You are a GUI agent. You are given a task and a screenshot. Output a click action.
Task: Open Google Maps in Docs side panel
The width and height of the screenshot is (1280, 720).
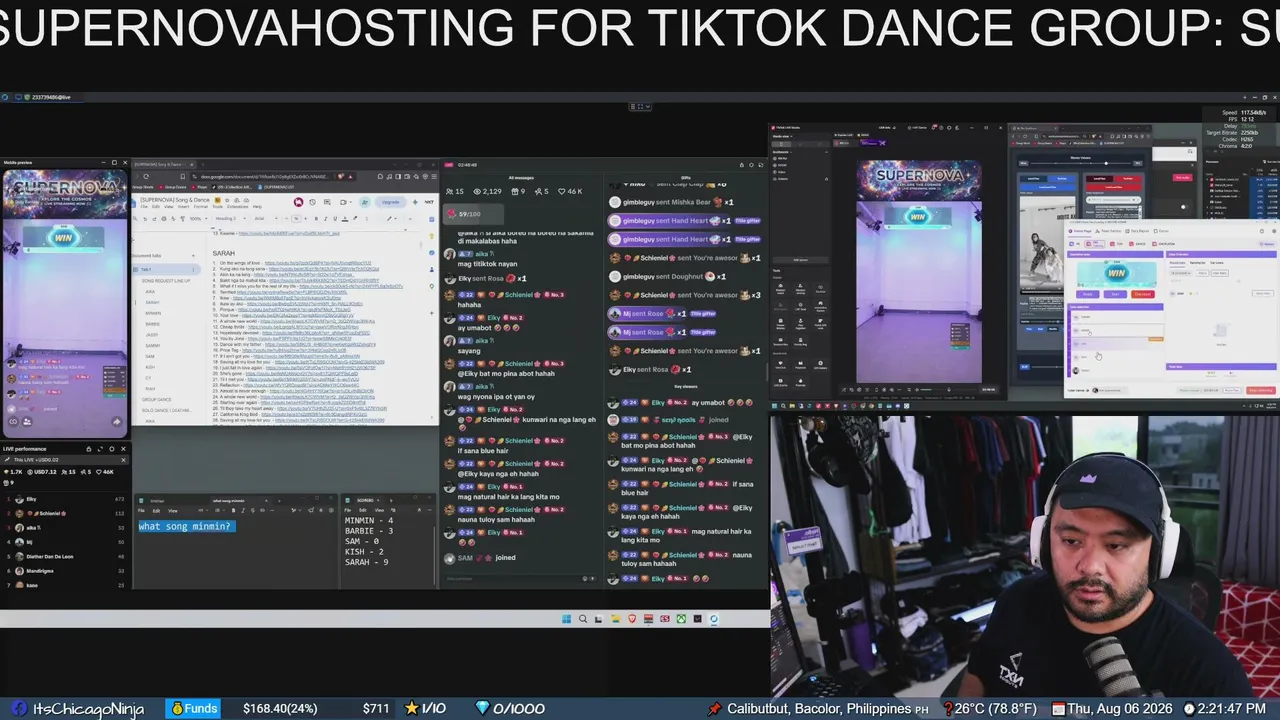tap(432, 286)
